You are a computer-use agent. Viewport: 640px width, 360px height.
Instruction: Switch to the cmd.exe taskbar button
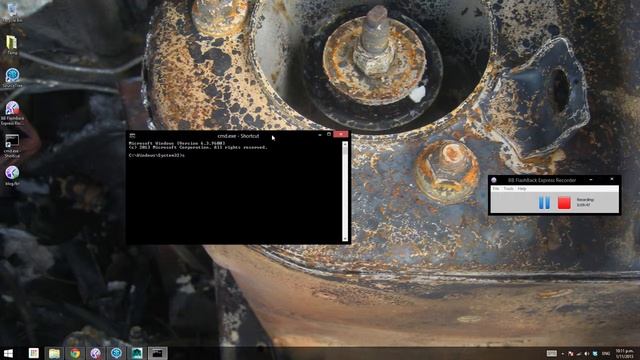tap(158, 353)
